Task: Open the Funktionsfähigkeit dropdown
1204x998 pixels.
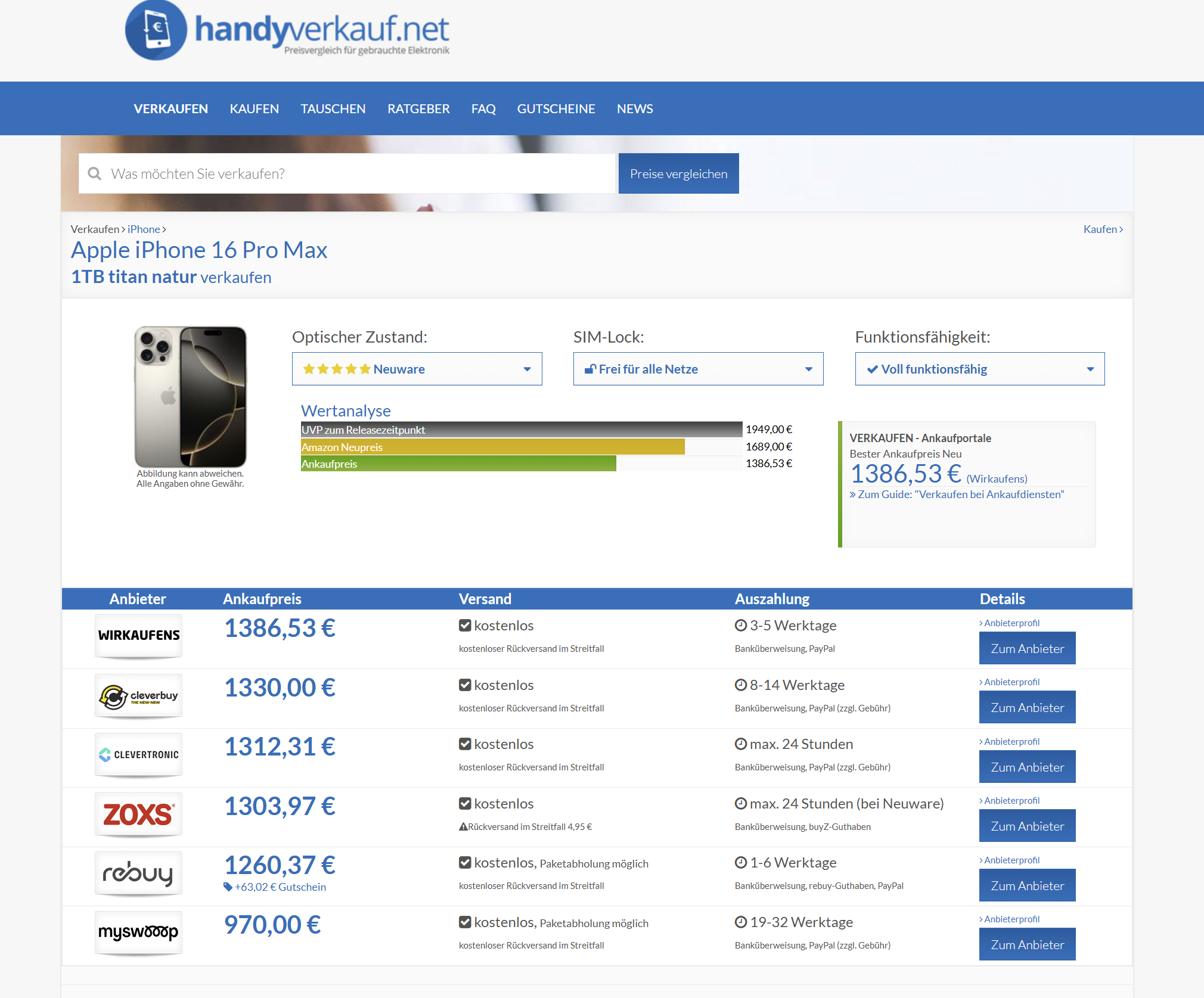Action: click(x=980, y=369)
